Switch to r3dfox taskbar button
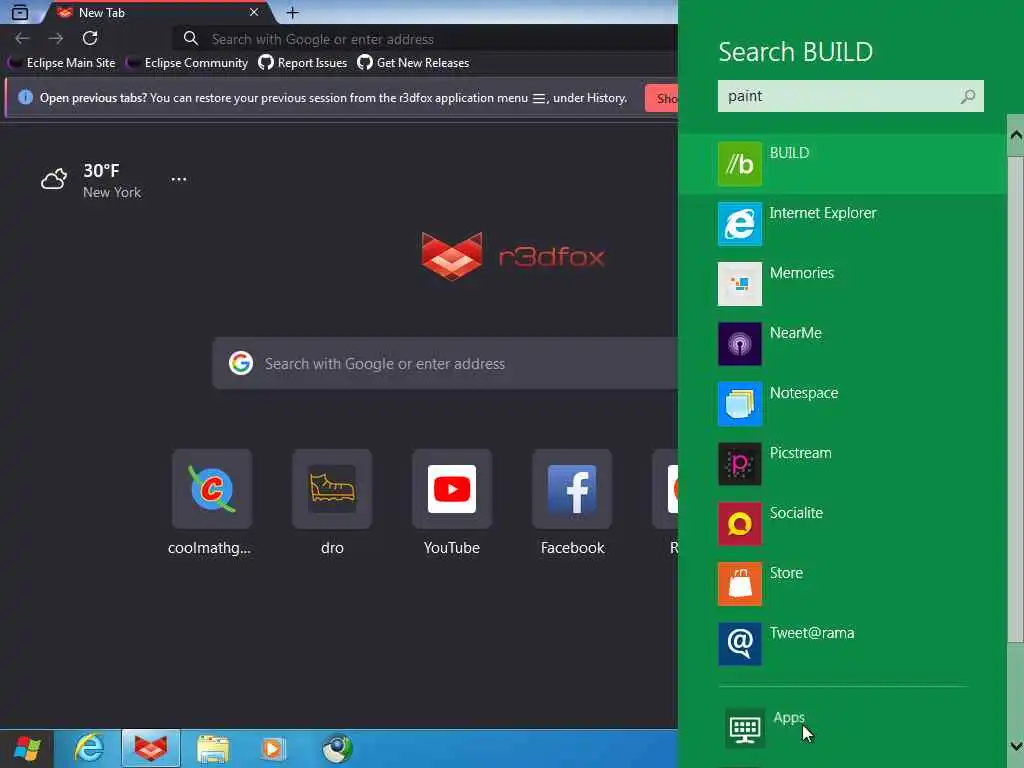Viewport: 1024px width, 768px height. pyautogui.click(x=151, y=748)
